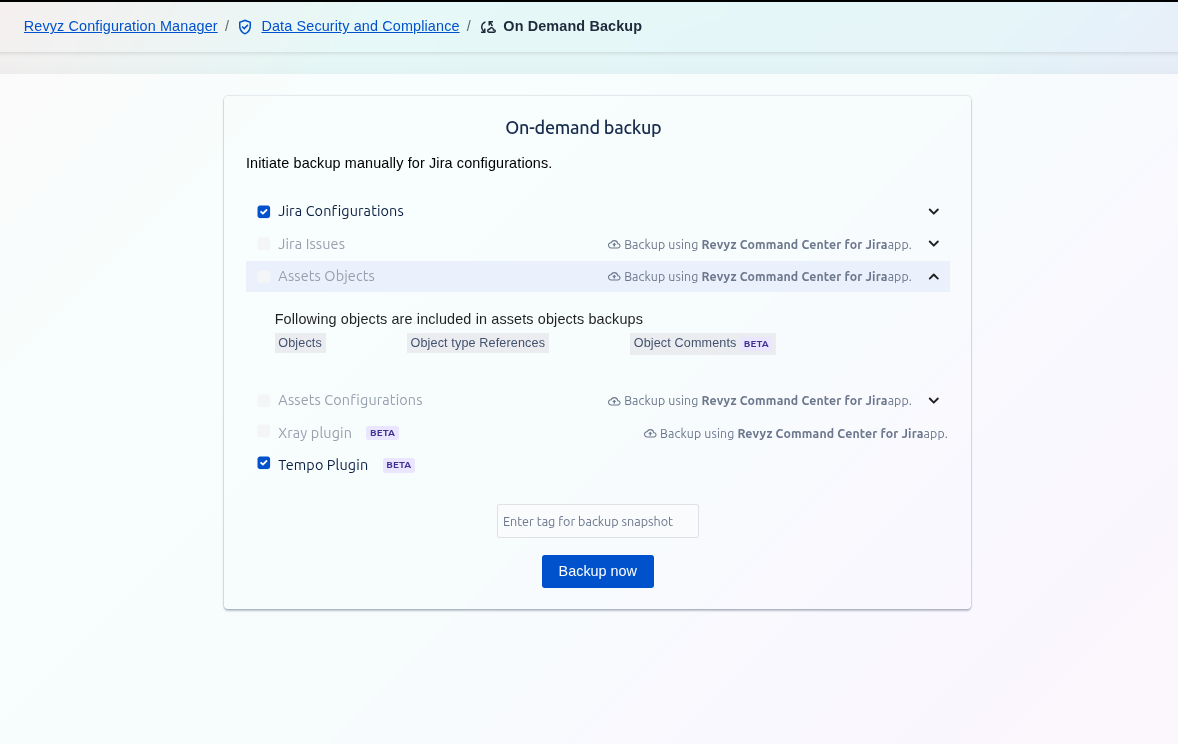This screenshot has width=1178, height=744.
Task: Go to Data Security and Compliance breadcrumb
Action: [x=360, y=26]
